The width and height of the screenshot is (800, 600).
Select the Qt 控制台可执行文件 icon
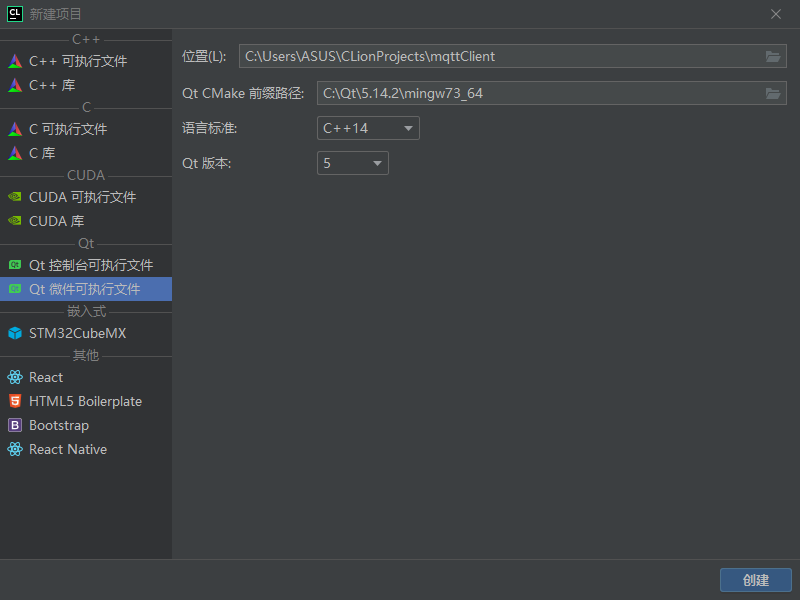[x=15, y=265]
